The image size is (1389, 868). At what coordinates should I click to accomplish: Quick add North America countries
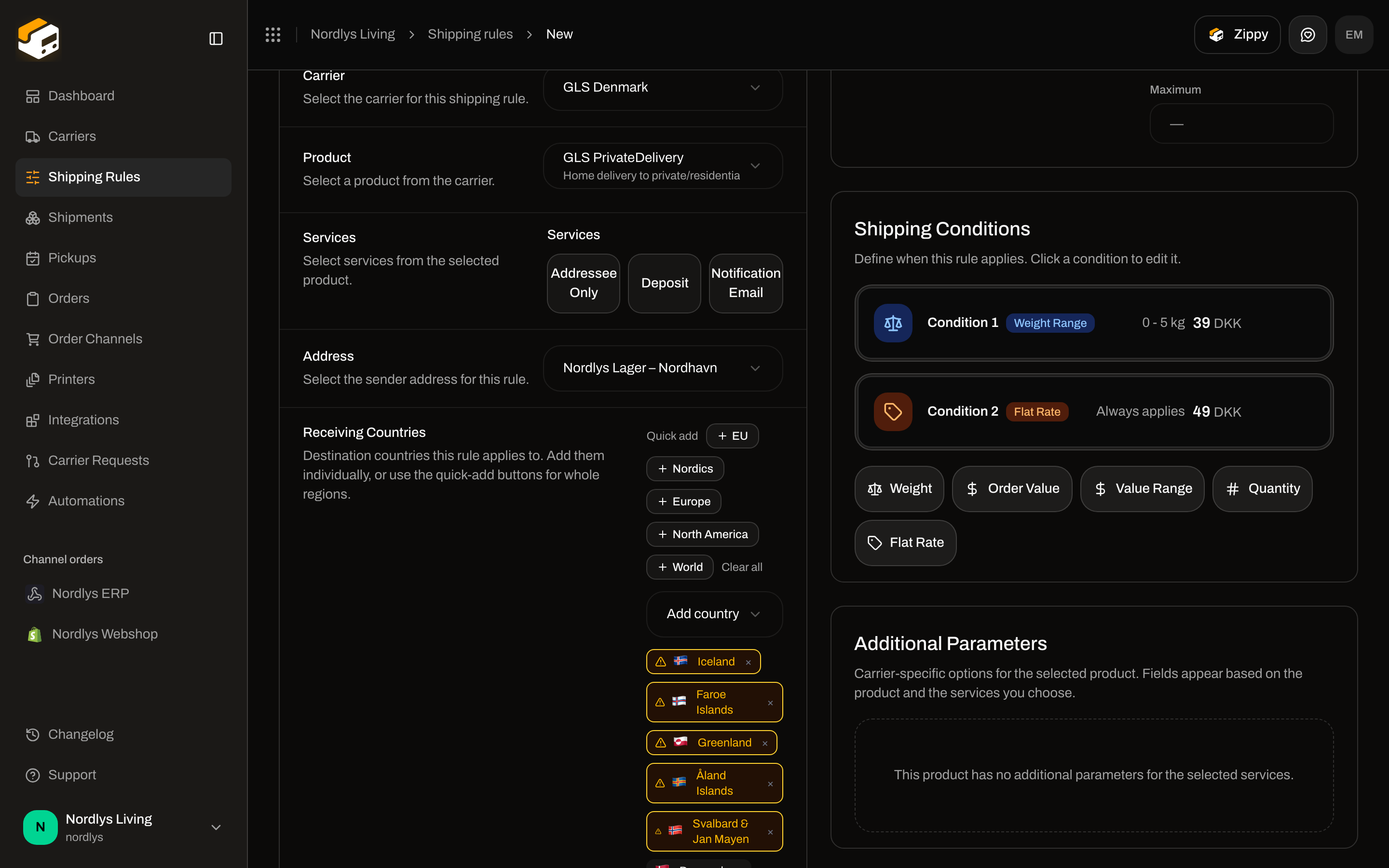[703, 534]
